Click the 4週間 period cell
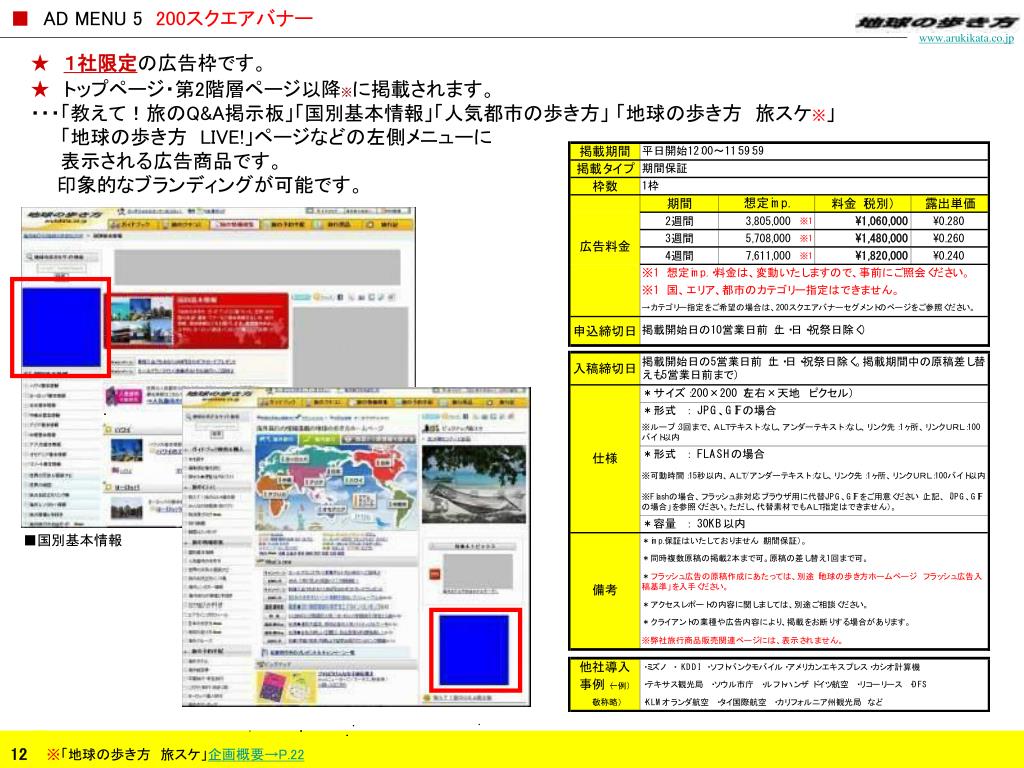 tap(679, 256)
